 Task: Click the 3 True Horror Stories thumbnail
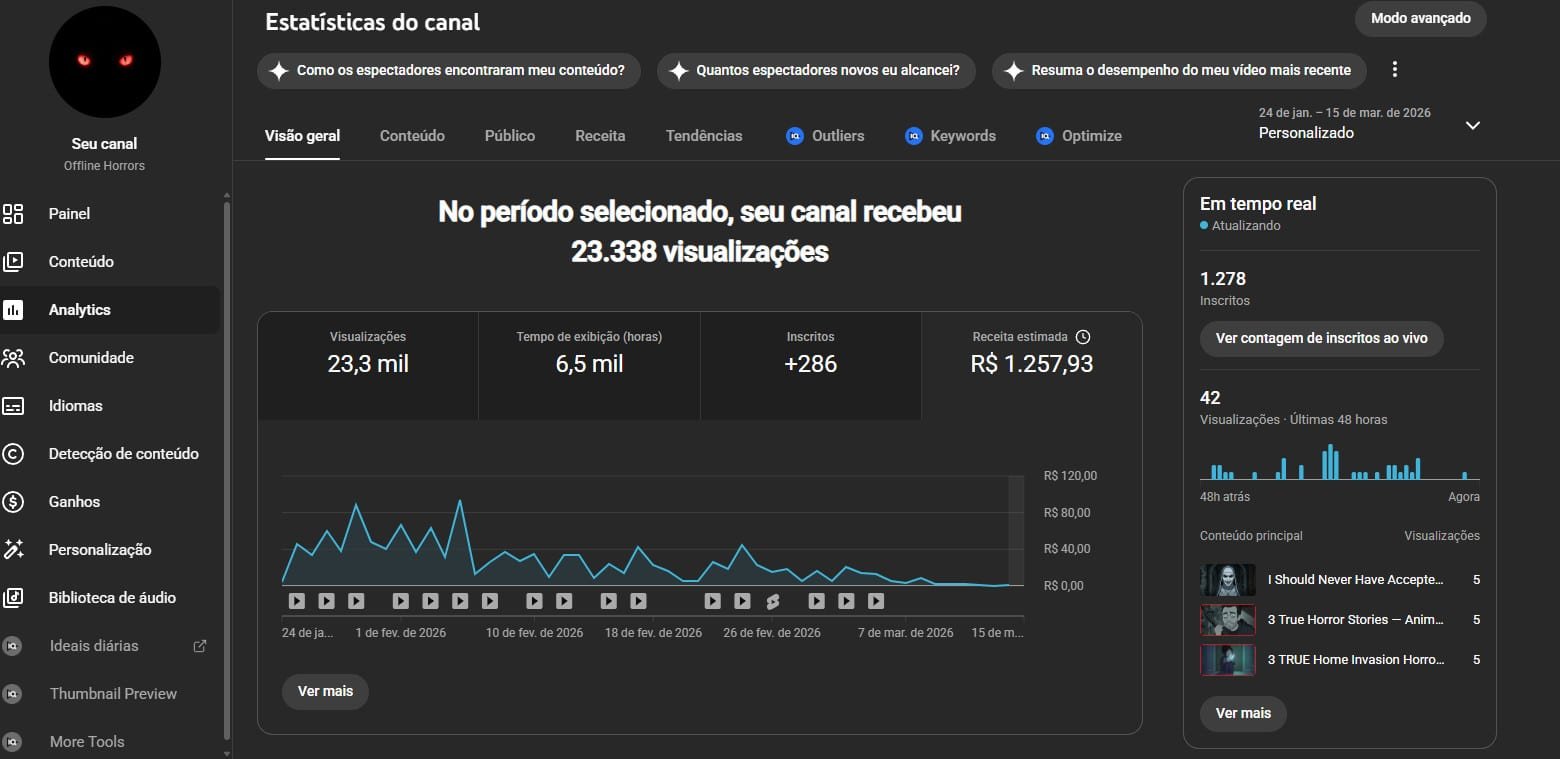(1227, 619)
